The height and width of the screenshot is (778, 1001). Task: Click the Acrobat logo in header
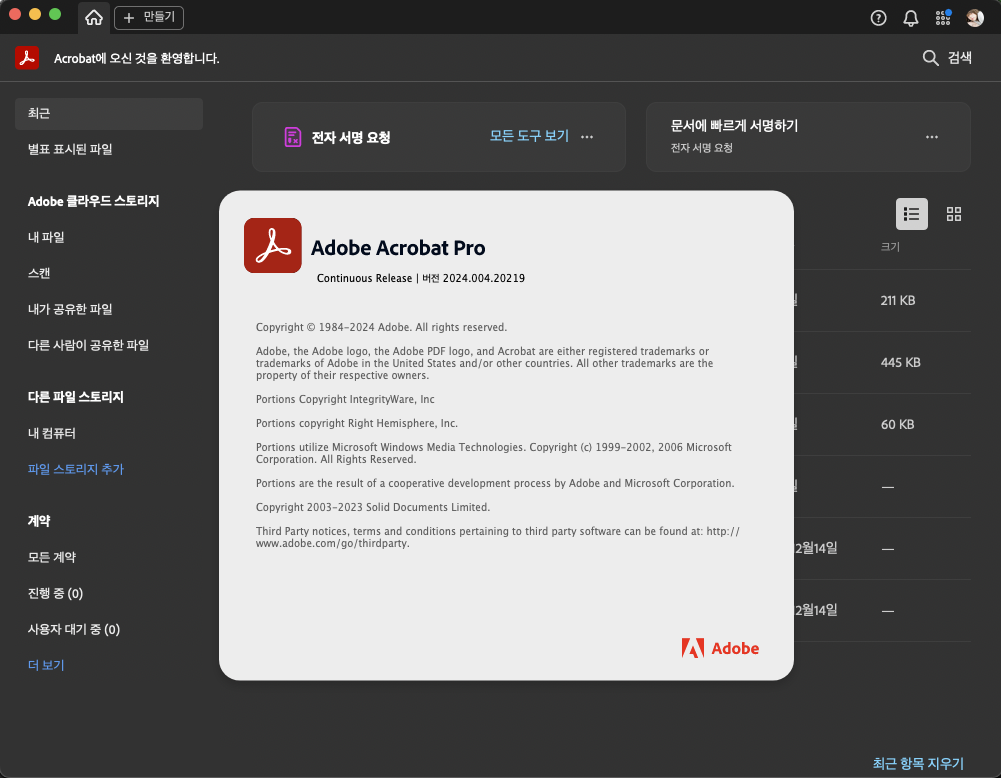[27, 58]
